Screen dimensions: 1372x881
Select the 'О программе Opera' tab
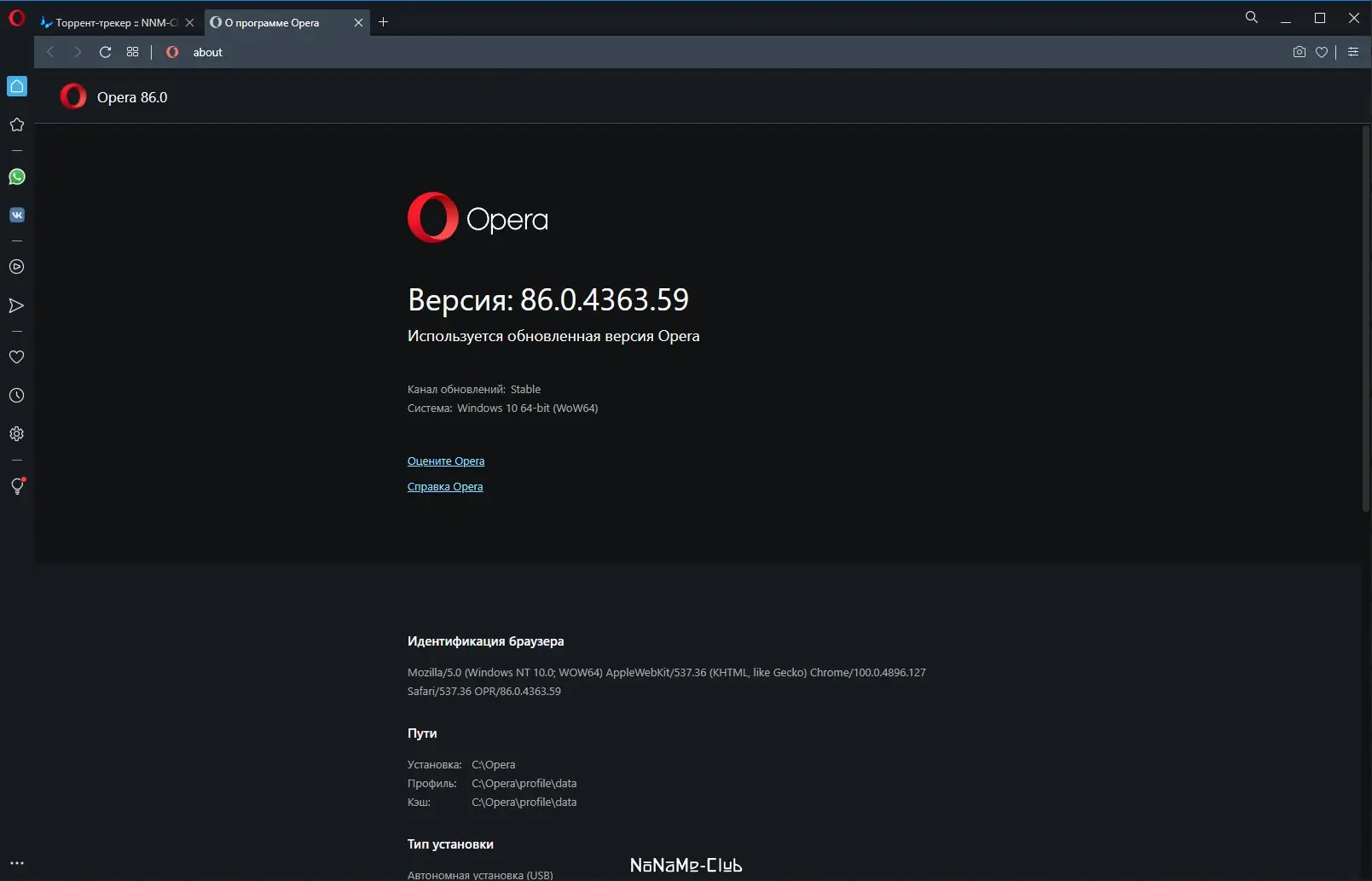coord(287,23)
